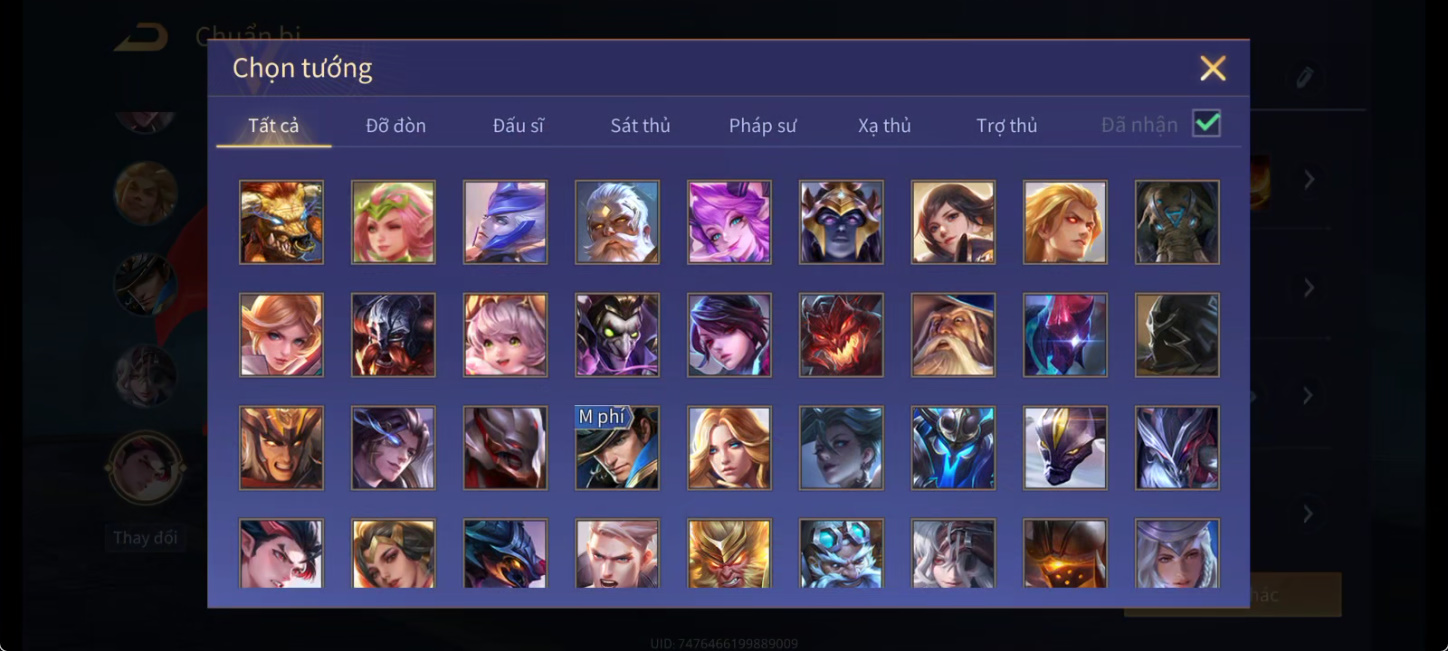Select the white-haired bearded warrior portrait
Viewport: 1448px width, 651px height.
[x=617, y=221]
